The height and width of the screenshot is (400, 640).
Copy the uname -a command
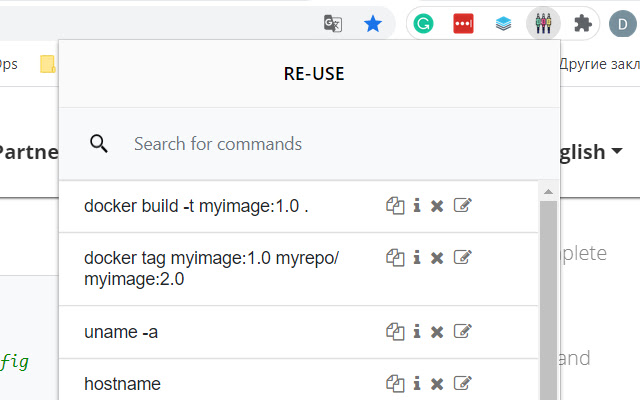click(x=395, y=332)
